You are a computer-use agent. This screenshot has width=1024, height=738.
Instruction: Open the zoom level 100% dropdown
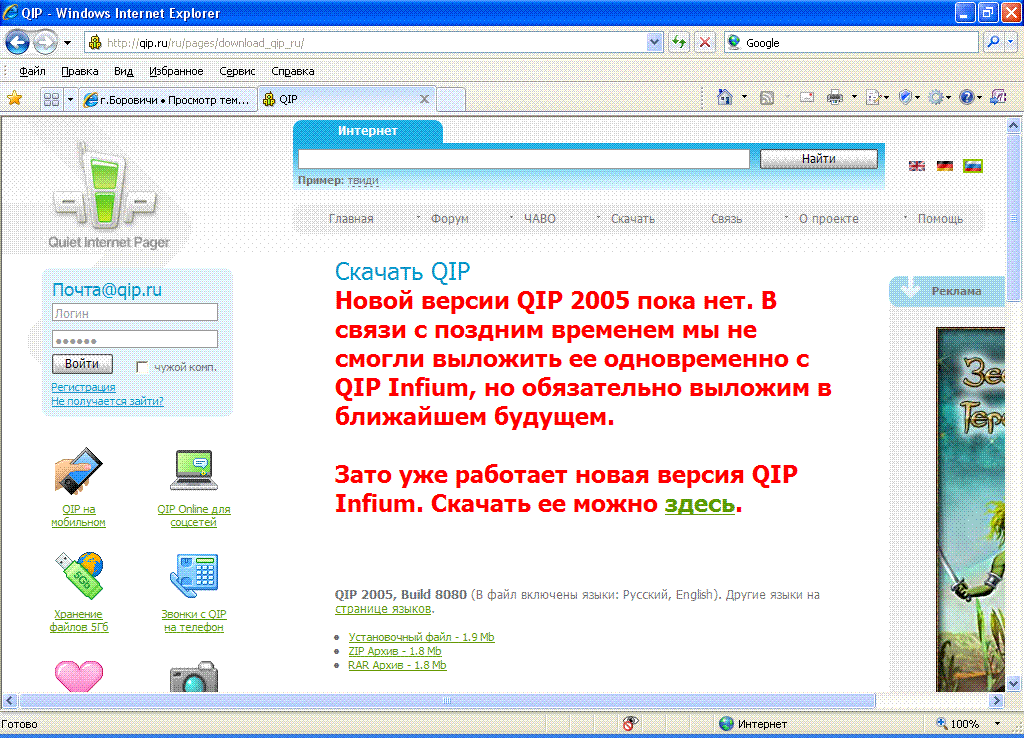[x=997, y=724]
